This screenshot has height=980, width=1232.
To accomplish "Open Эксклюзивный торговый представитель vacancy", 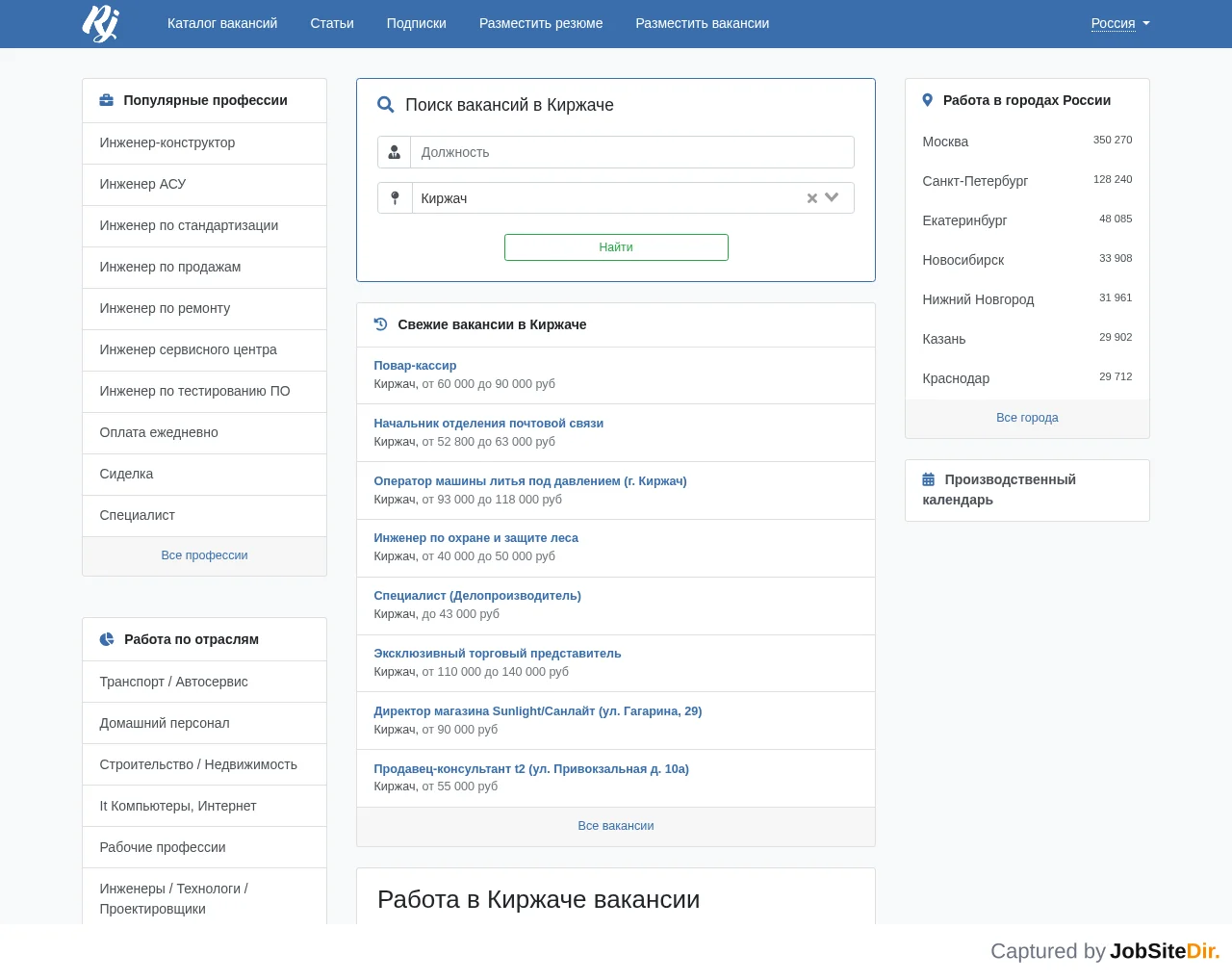I will [498, 654].
